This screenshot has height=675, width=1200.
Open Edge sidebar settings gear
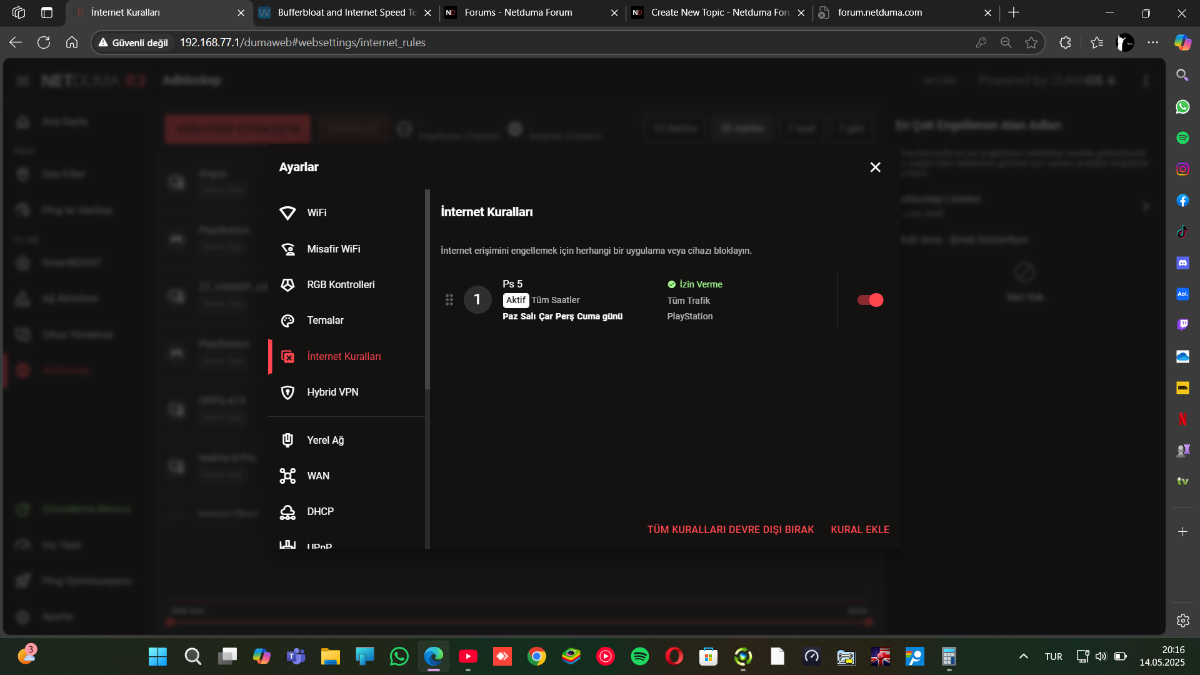[1183, 620]
